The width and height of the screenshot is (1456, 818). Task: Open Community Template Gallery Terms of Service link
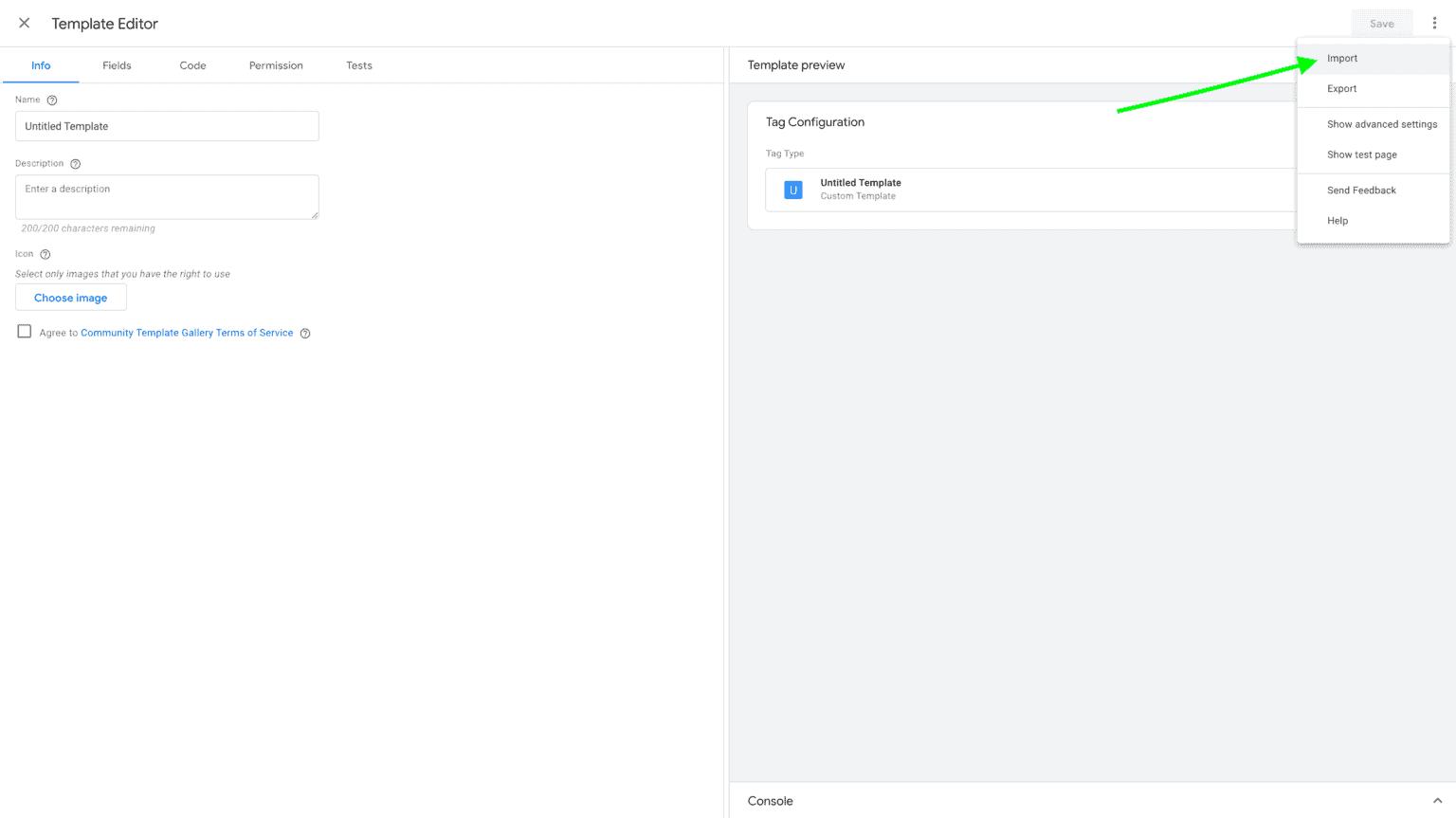pyautogui.click(x=187, y=333)
